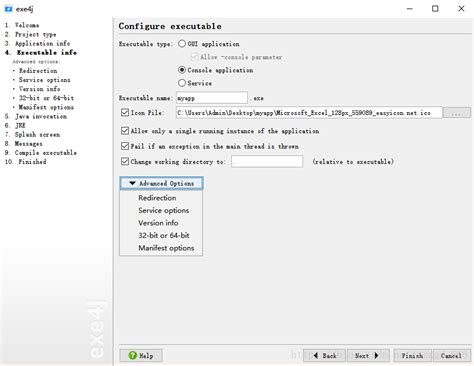
Task: Click the exe4j logo in title bar
Action: (x=8, y=9)
